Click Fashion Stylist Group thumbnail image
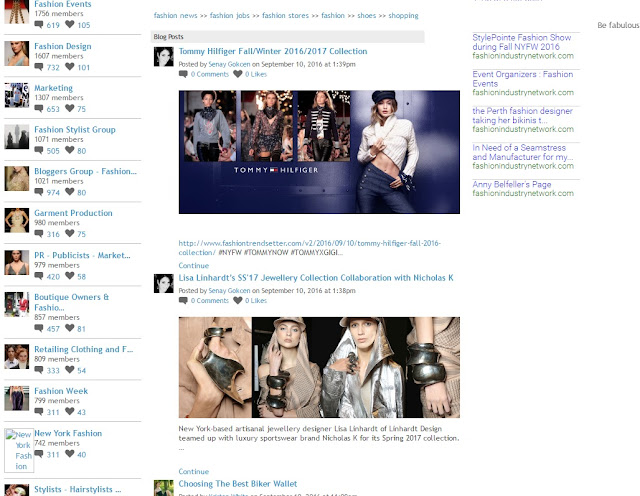This screenshot has height=496, width=640. point(17,137)
